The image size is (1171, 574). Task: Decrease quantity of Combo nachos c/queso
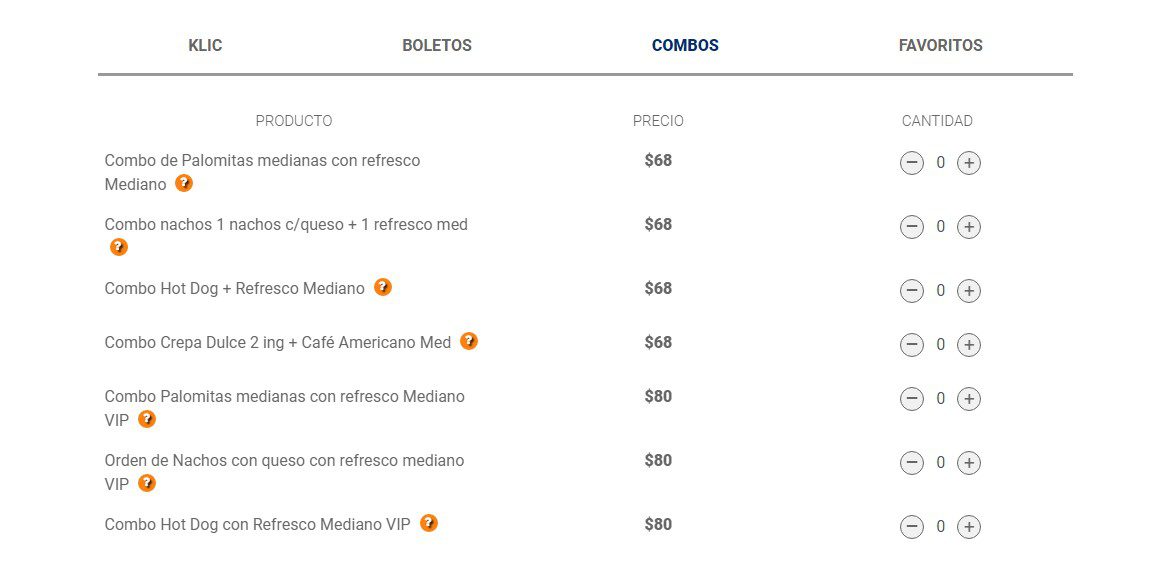coord(912,227)
